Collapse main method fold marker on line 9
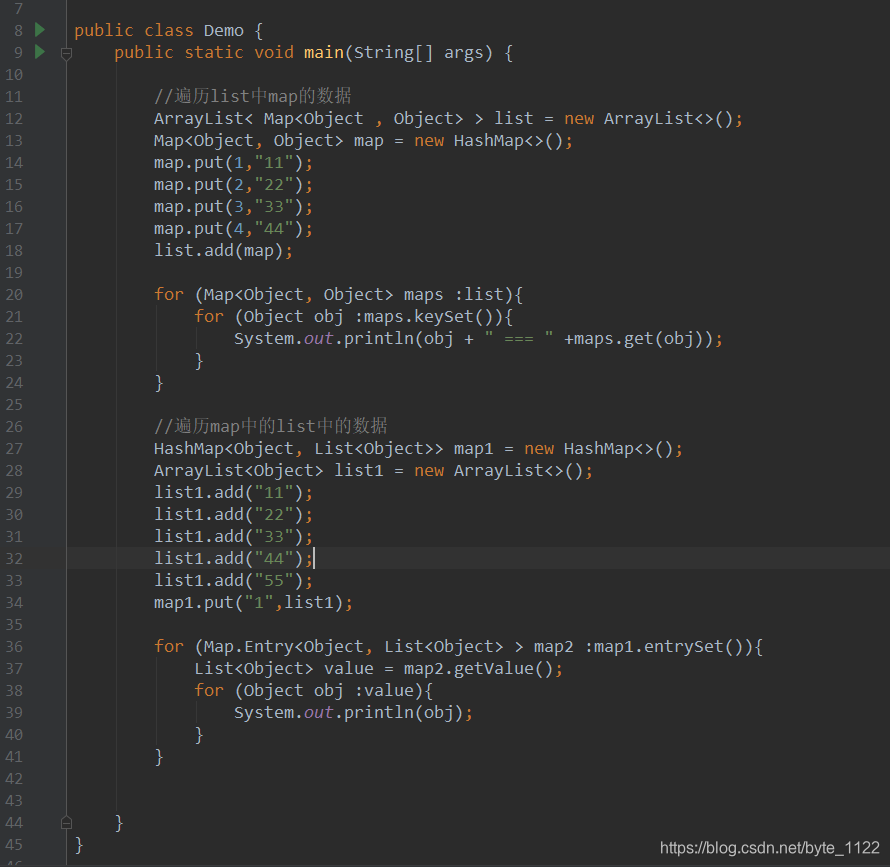 [x=66, y=54]
